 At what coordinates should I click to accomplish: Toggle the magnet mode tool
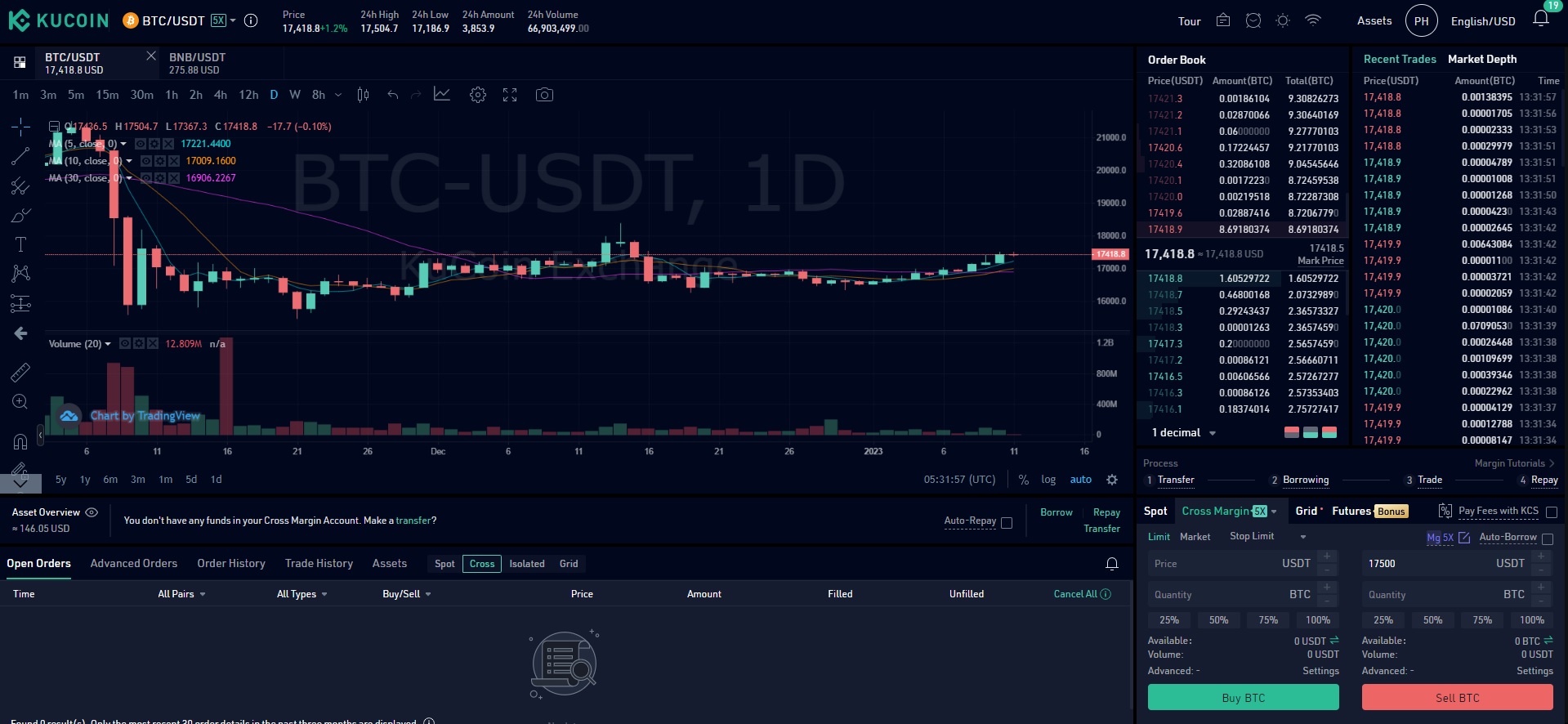pos(20,442)
